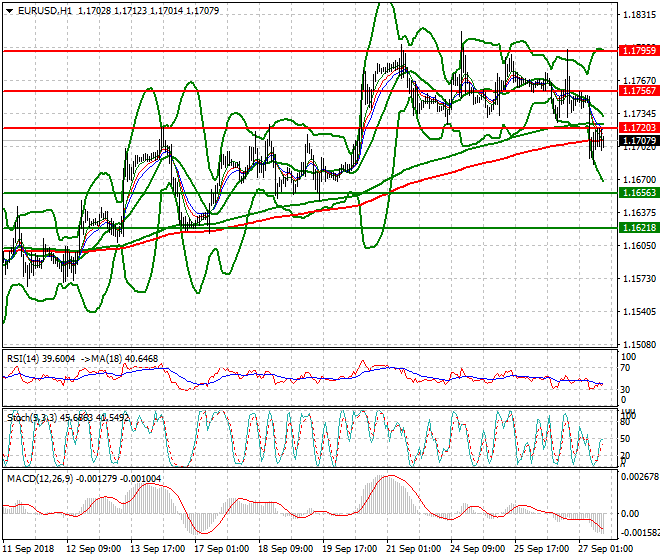Select the RSI(14) 39.6004 indicator label
Screen dimensions: 660x560
pyautogui.click(x=41, y=359)
